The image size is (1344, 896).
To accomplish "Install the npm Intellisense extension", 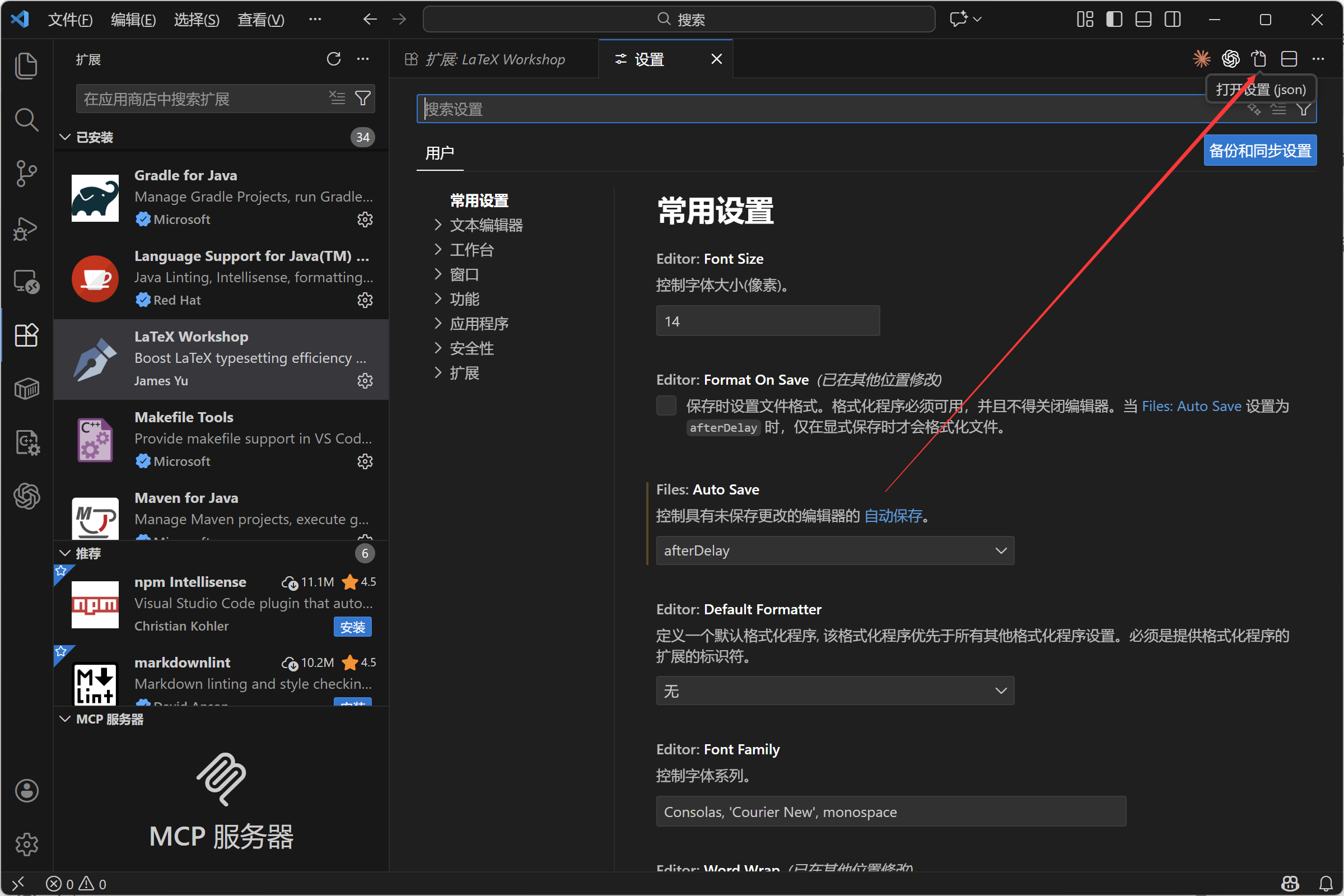I will coord(352,627).
